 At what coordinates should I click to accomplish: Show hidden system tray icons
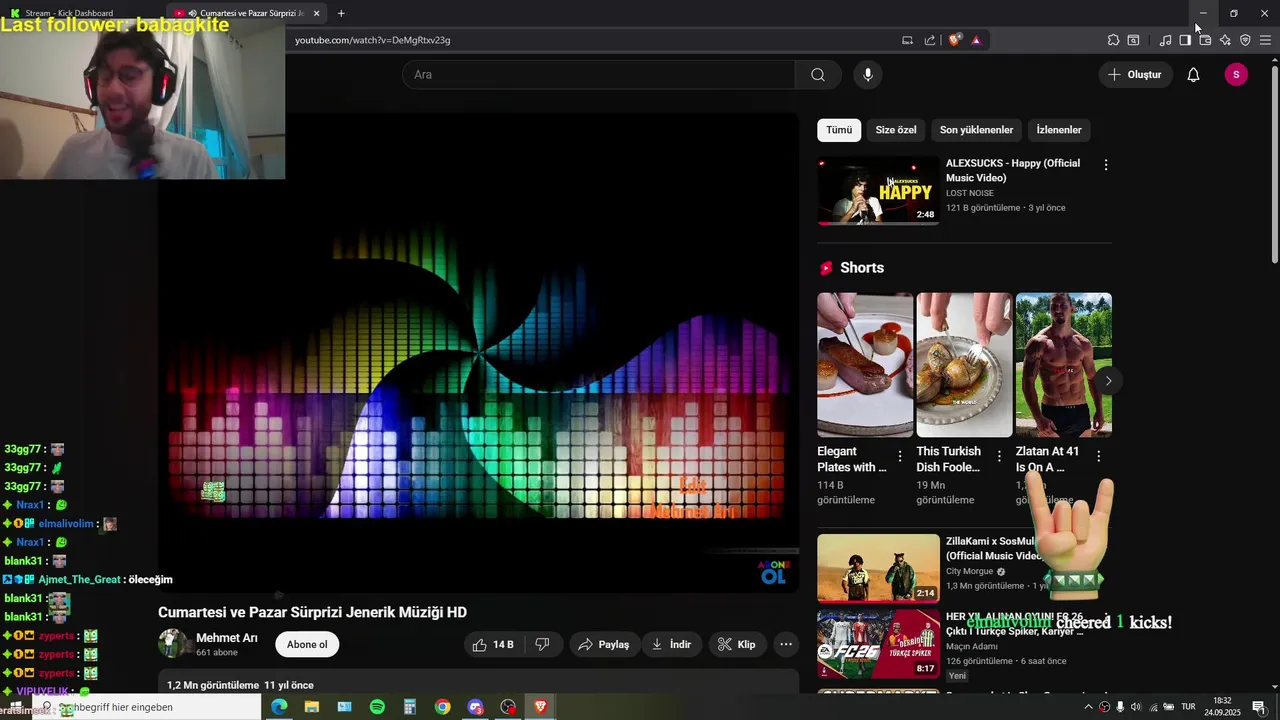click(x=1089, y=707)
